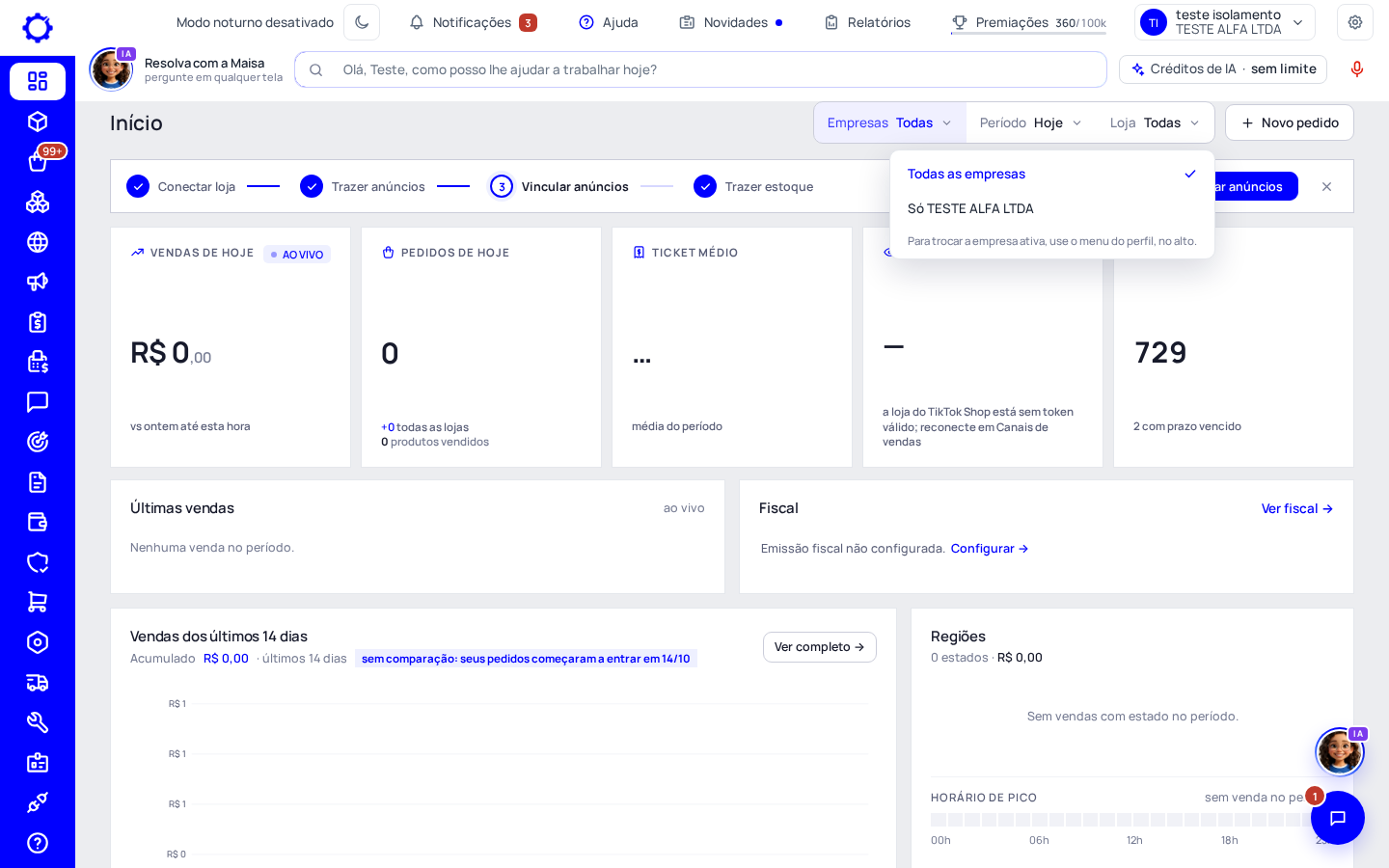Image resolution: width=1389 pixels, height=868 pixels.
Task: Open the delivery truck icon in sidebar
Action: 38,683
